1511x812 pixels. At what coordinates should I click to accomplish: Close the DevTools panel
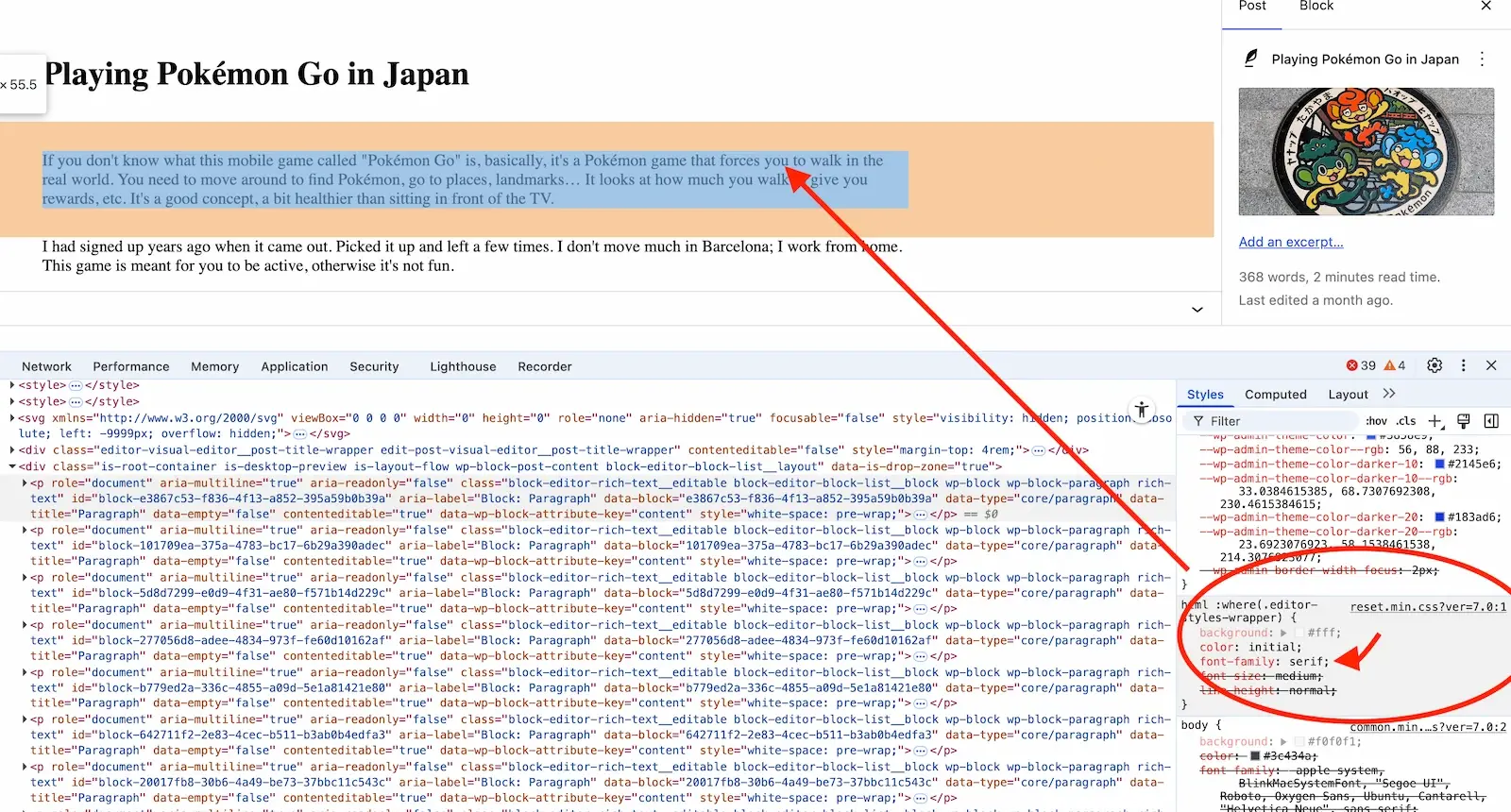point(1491,365)
